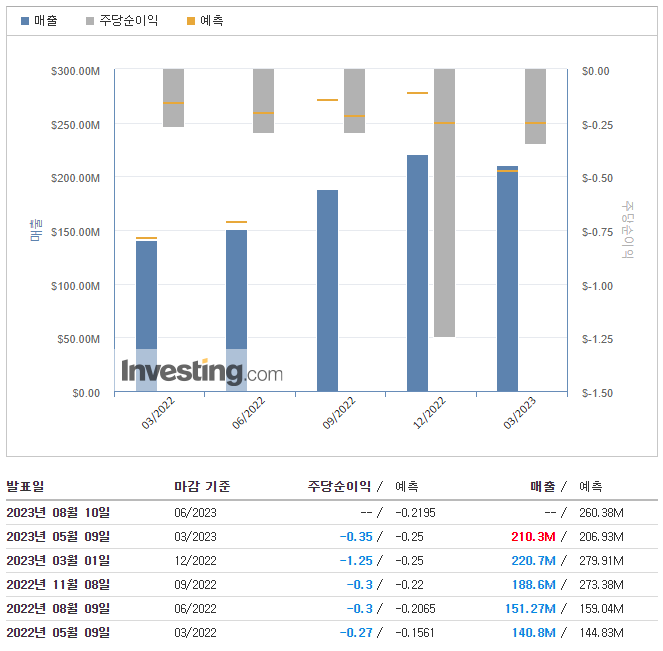Click the 주당순이익 column header
Viewport: 663px width, 651px height.
339,486
